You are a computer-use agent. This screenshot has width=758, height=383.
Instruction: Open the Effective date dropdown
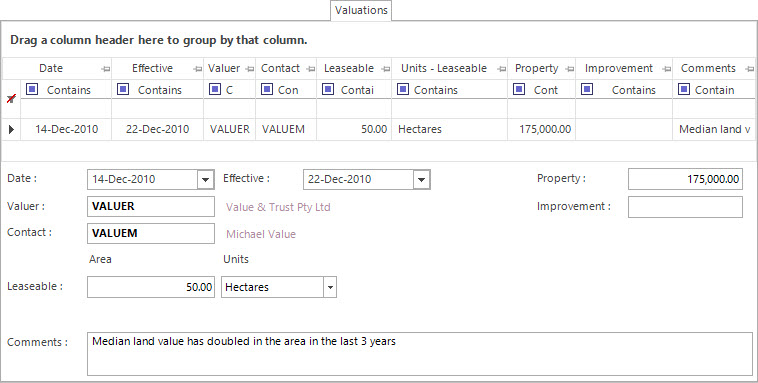(422, 179)
